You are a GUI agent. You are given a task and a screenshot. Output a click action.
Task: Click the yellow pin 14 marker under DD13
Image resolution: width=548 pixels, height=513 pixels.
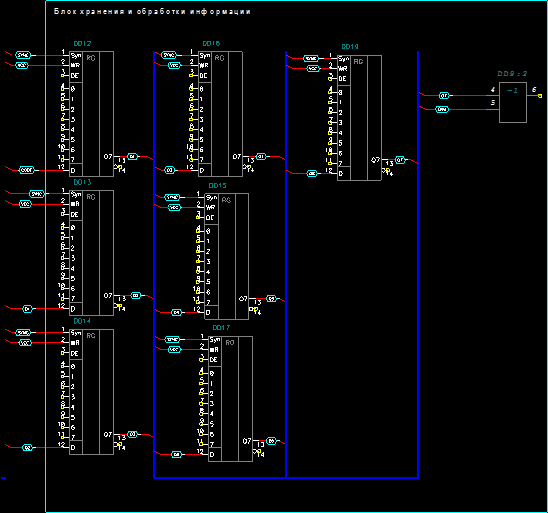120,306
